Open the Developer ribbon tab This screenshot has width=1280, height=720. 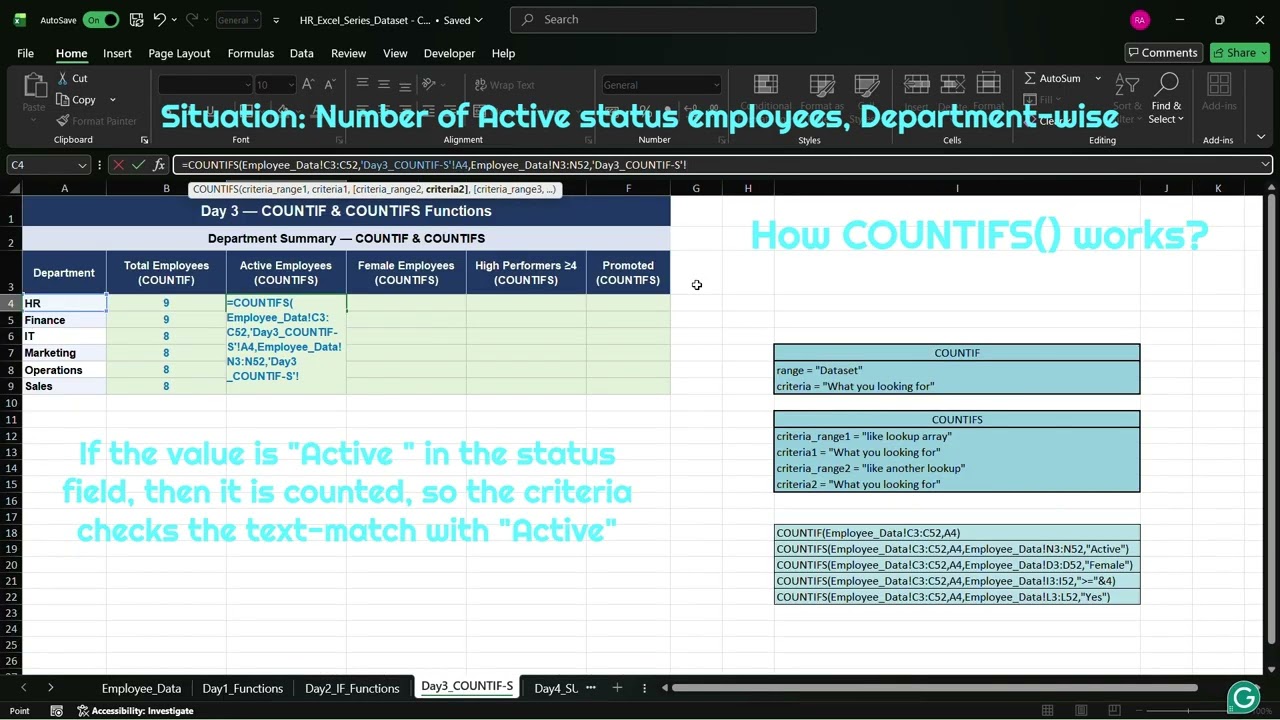click(449, 53)
